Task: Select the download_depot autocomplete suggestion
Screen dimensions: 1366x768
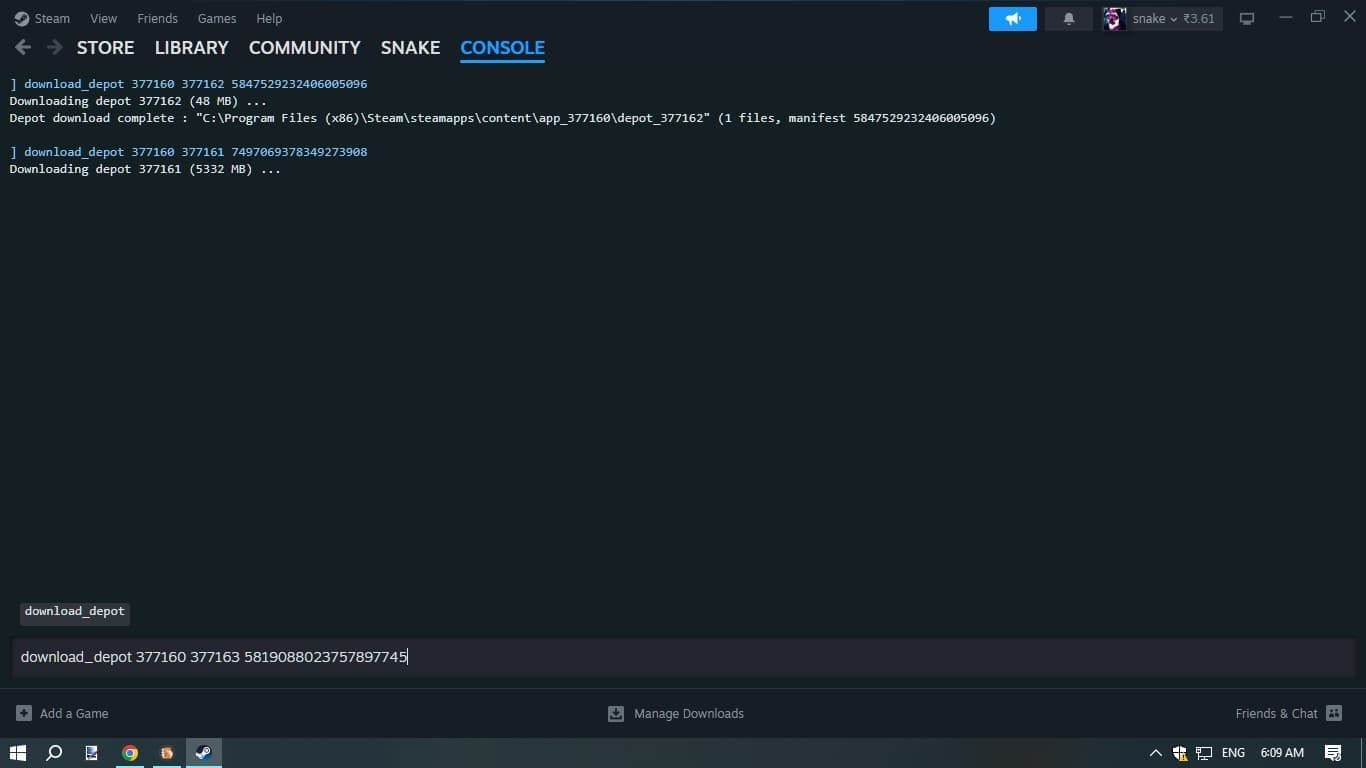Action: pyautogui.click(x=75, y=611)
